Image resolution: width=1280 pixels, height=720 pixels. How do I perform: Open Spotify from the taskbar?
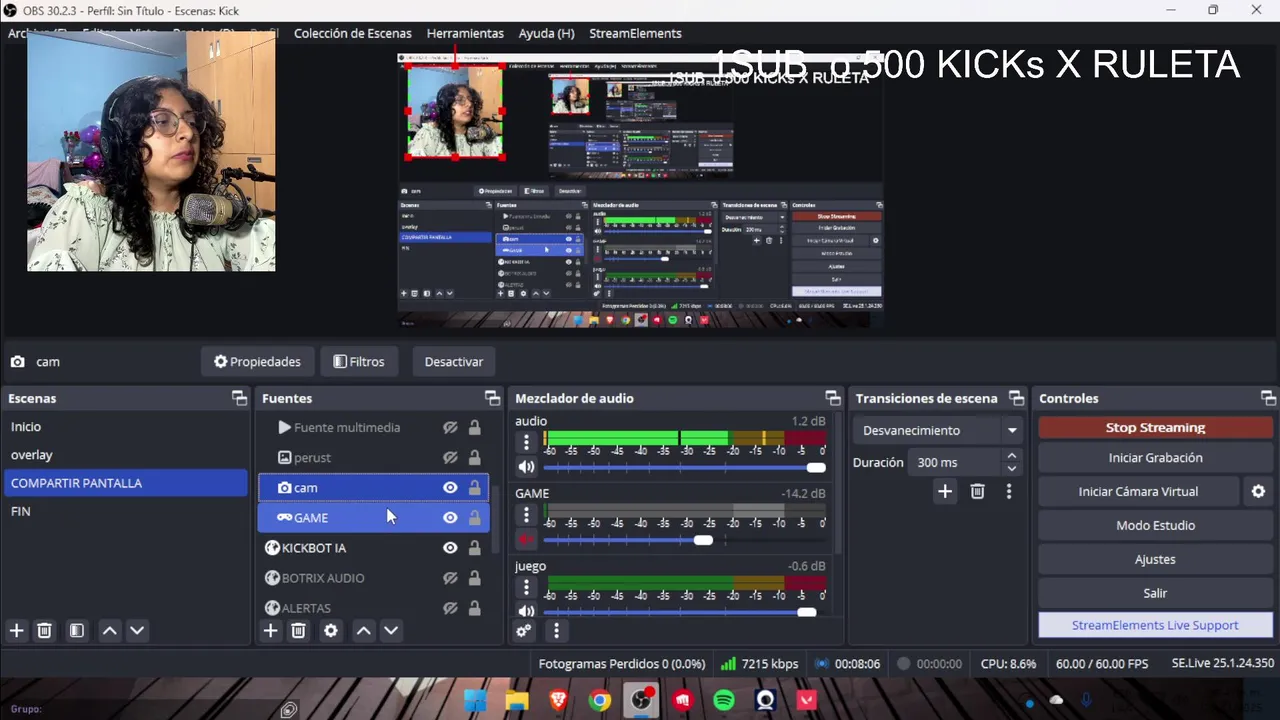click(x=724, y=700)
